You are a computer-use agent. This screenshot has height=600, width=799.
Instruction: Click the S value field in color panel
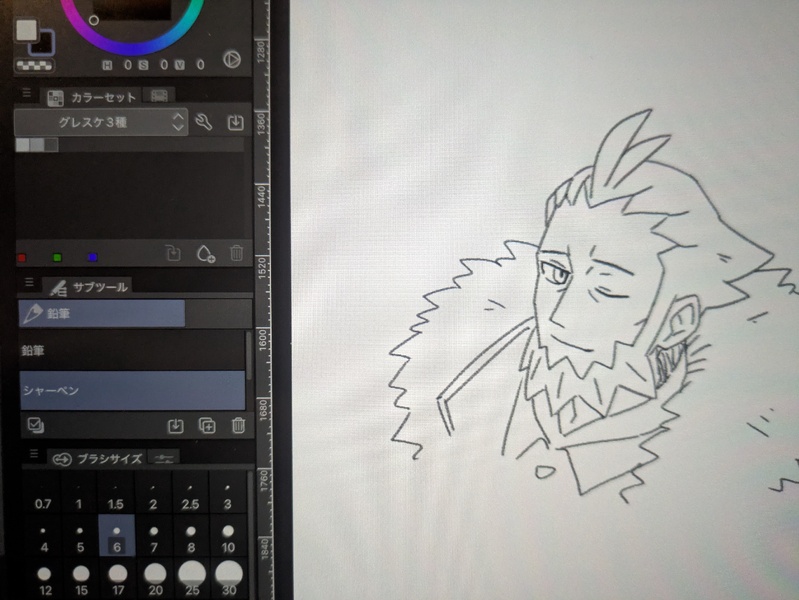[164, 65]
